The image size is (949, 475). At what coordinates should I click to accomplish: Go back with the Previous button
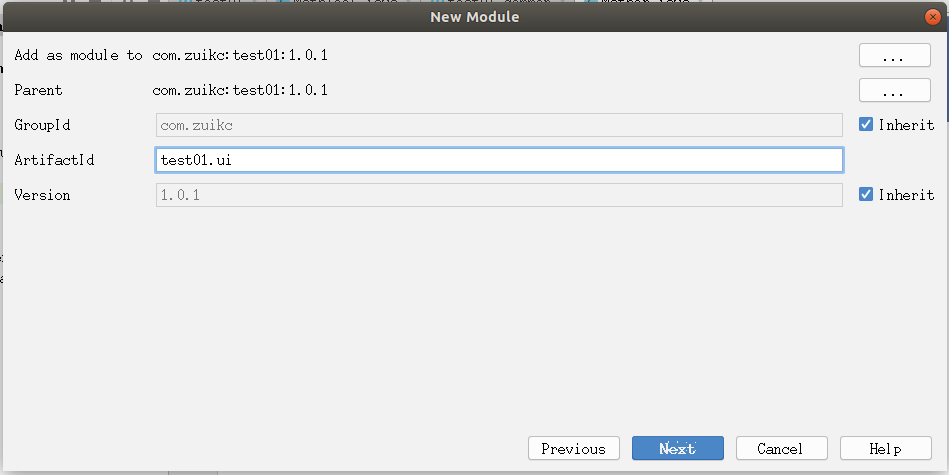pyautogui.click(x=574, y=449)
